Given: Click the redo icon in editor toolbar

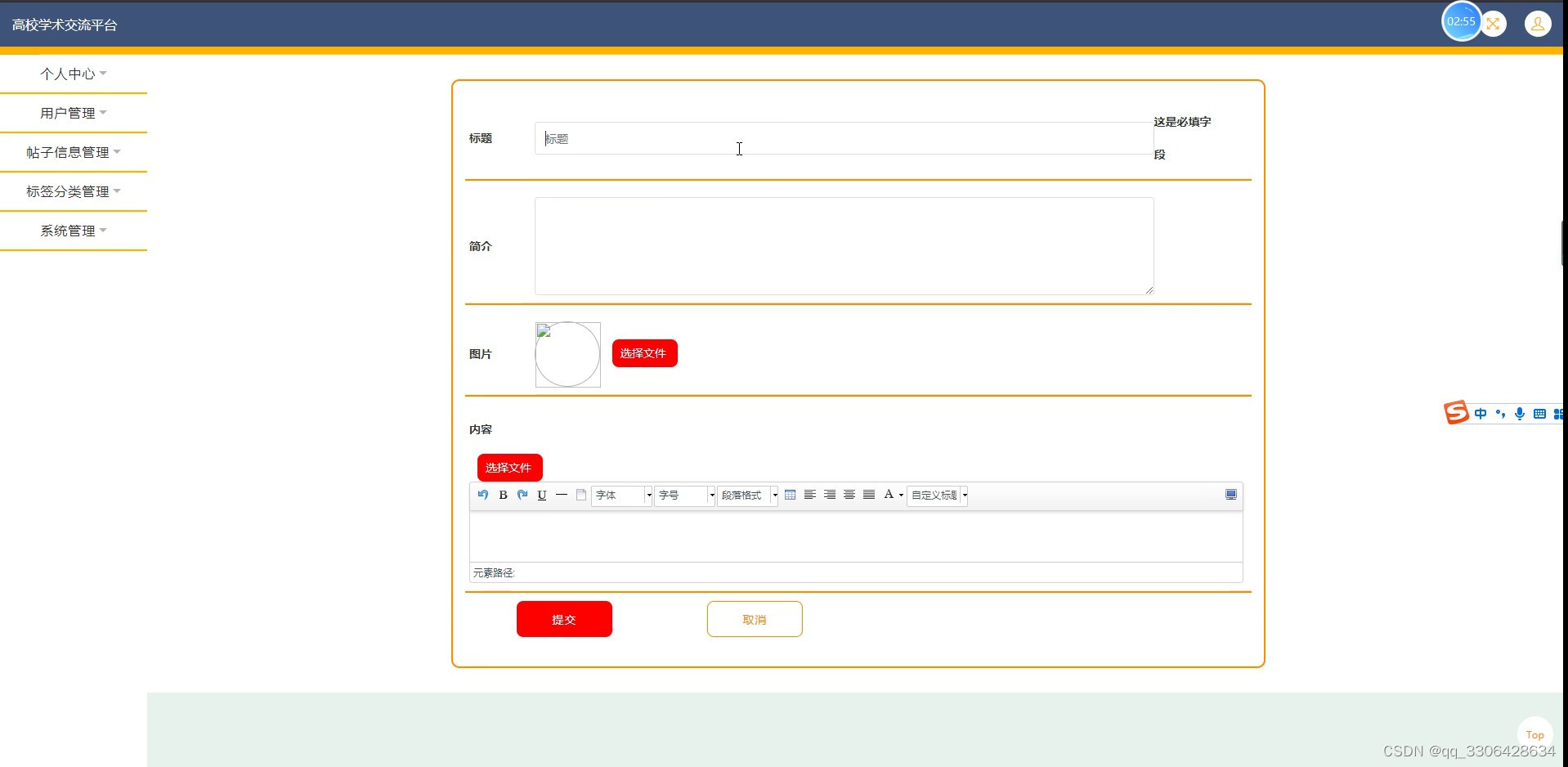Looking at the screenshot, I should 522,495.
